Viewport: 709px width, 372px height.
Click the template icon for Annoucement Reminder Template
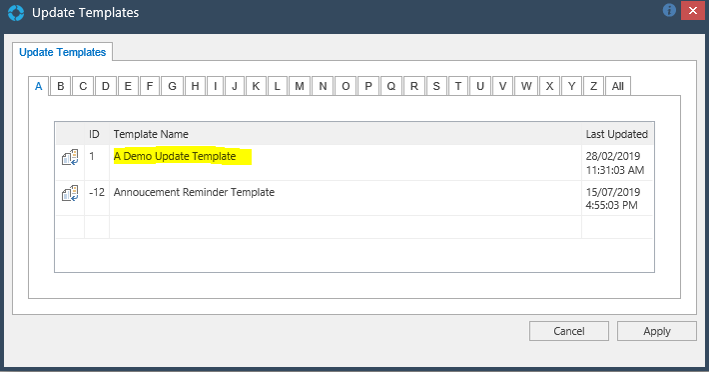pos(70,193)
